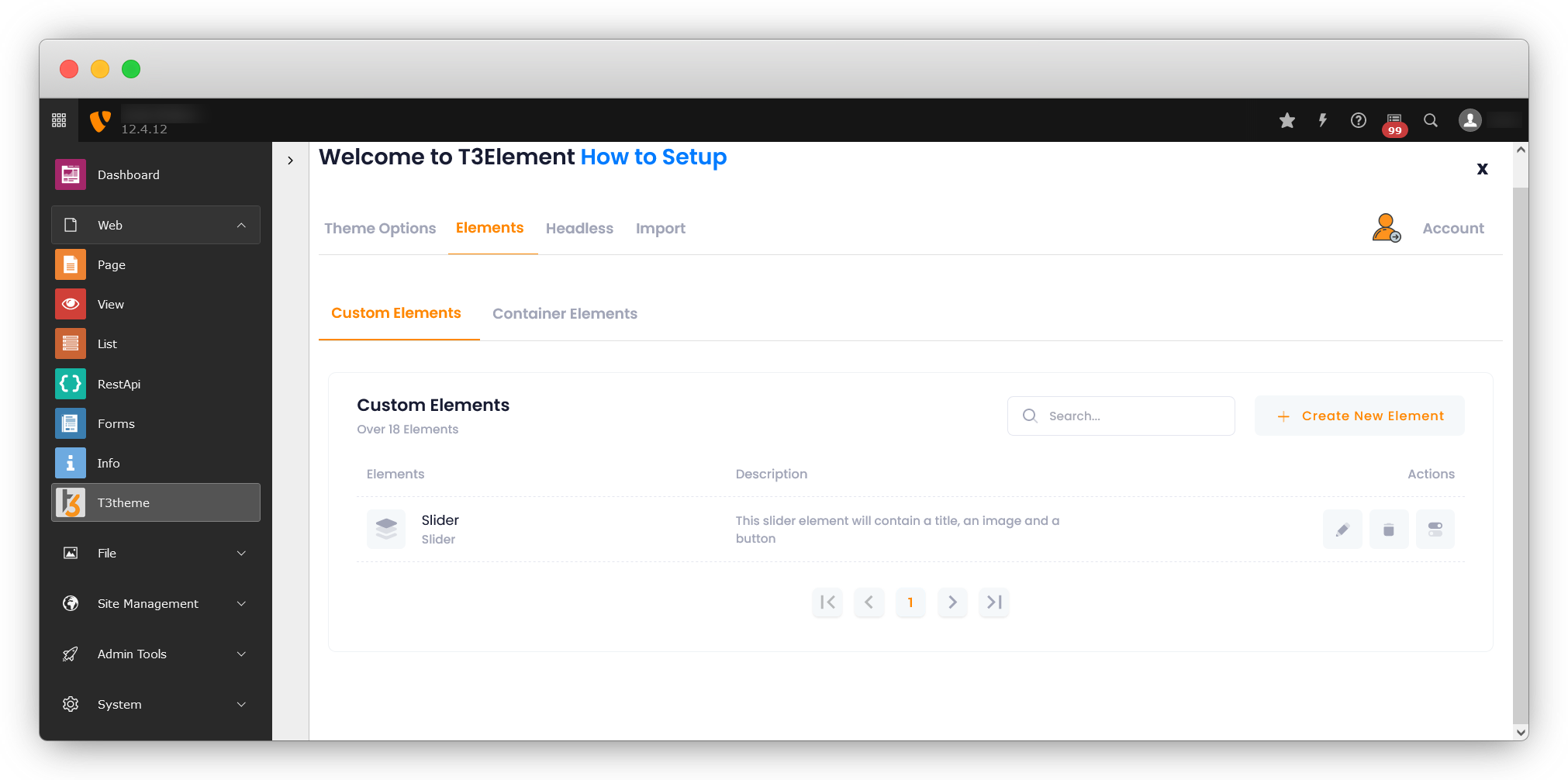Screen dimensions: 1568x780
Task: Click the Actions column header
Action: tap(1431, 474)
